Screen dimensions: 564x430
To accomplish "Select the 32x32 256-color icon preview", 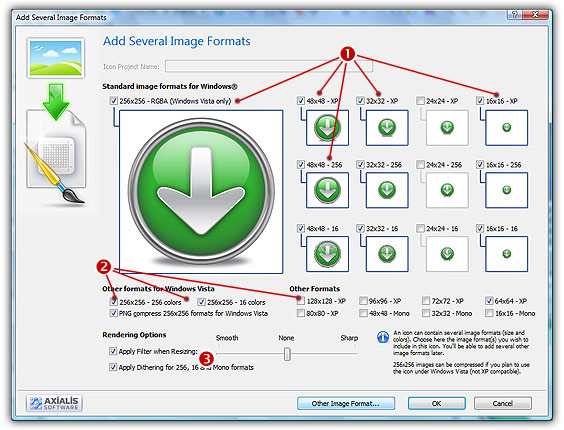I will pyautogui.click(x=387, y=190).
